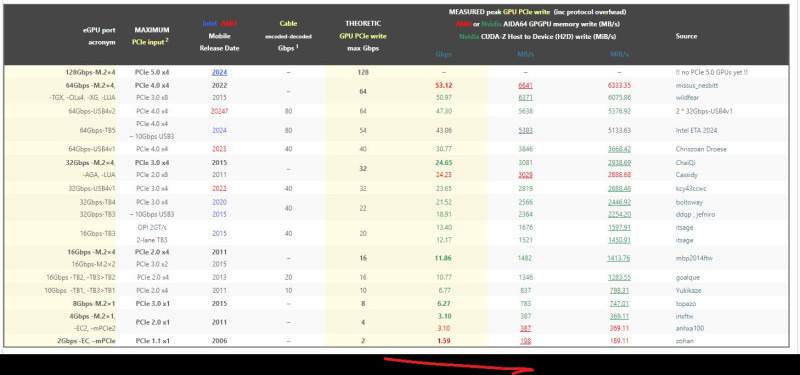Select the theoretic max 128 Gbps cell
The image size is (800, 375).
pyautogui.click(x=363, y=73)
